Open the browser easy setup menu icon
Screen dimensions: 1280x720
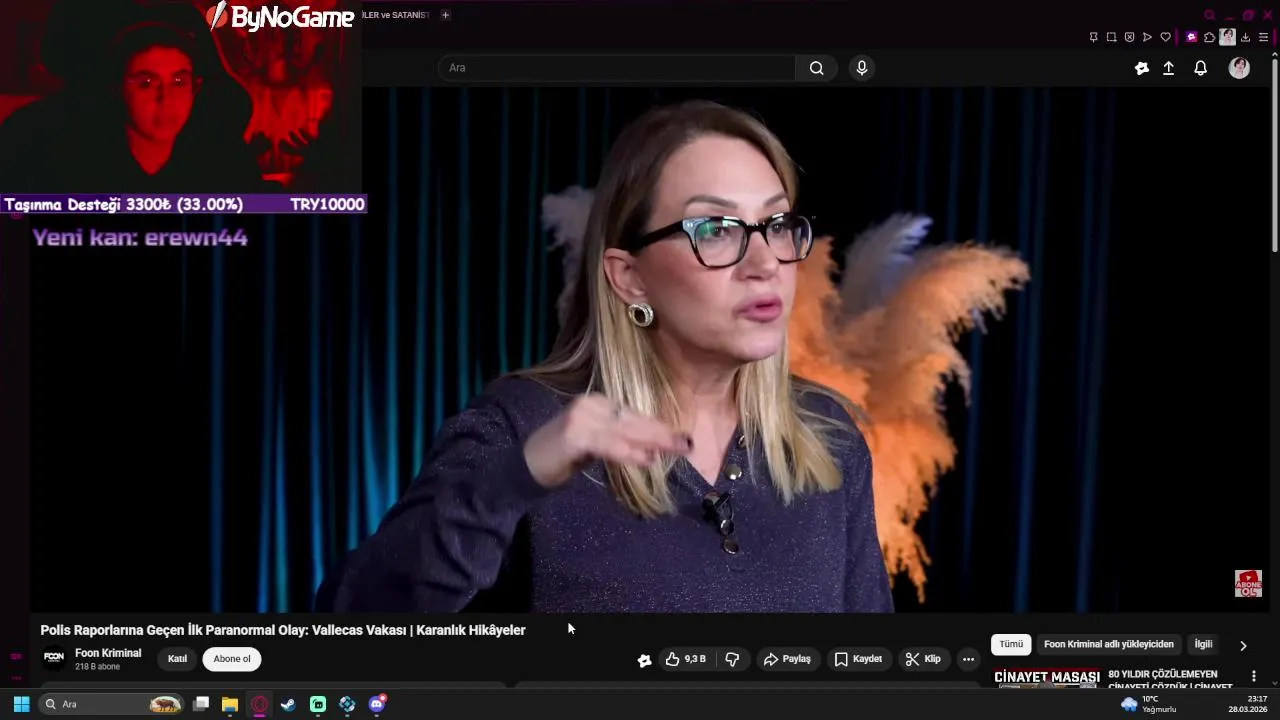(1263, 37)
